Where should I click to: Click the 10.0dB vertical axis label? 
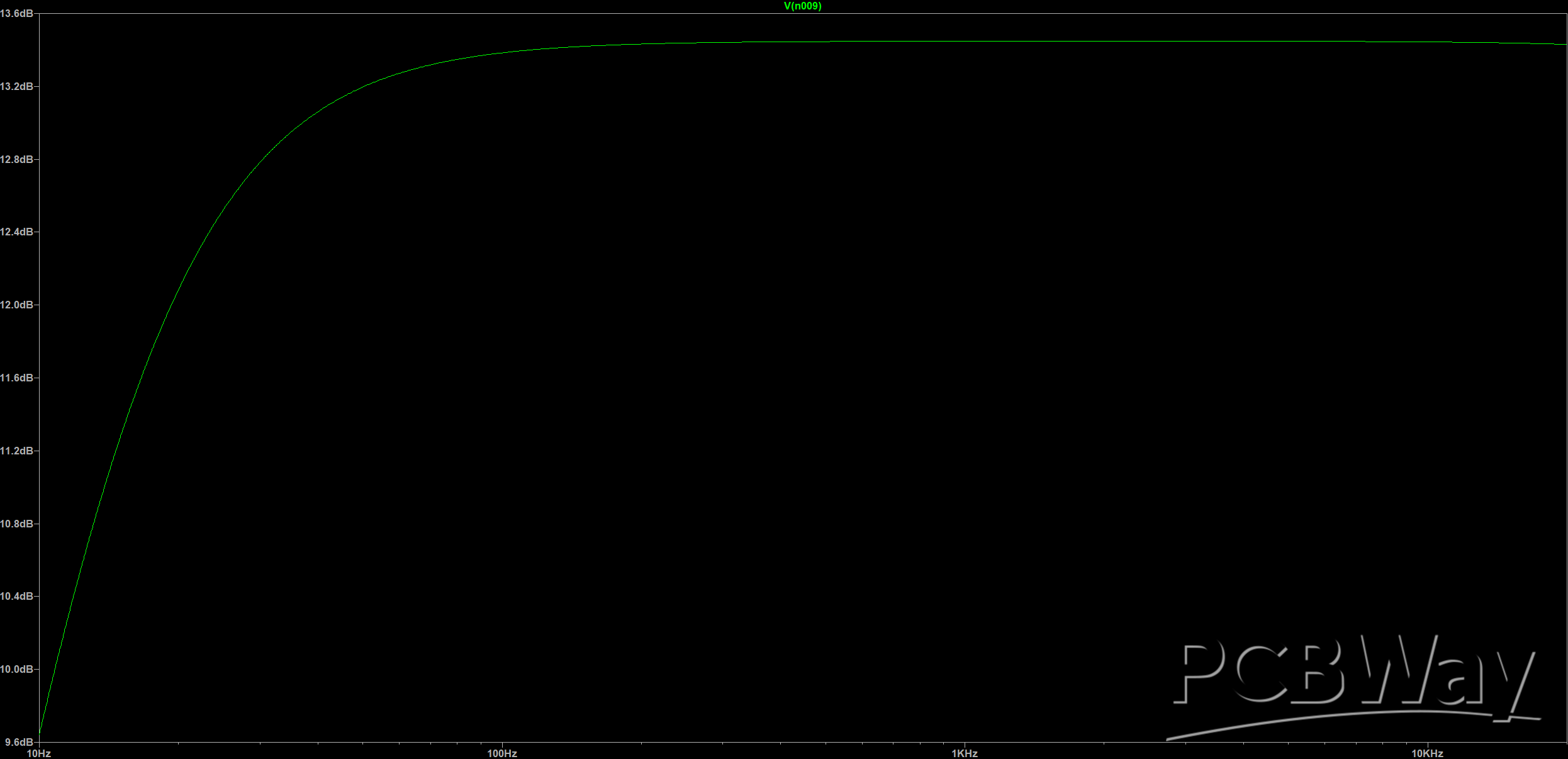[16, 669]
